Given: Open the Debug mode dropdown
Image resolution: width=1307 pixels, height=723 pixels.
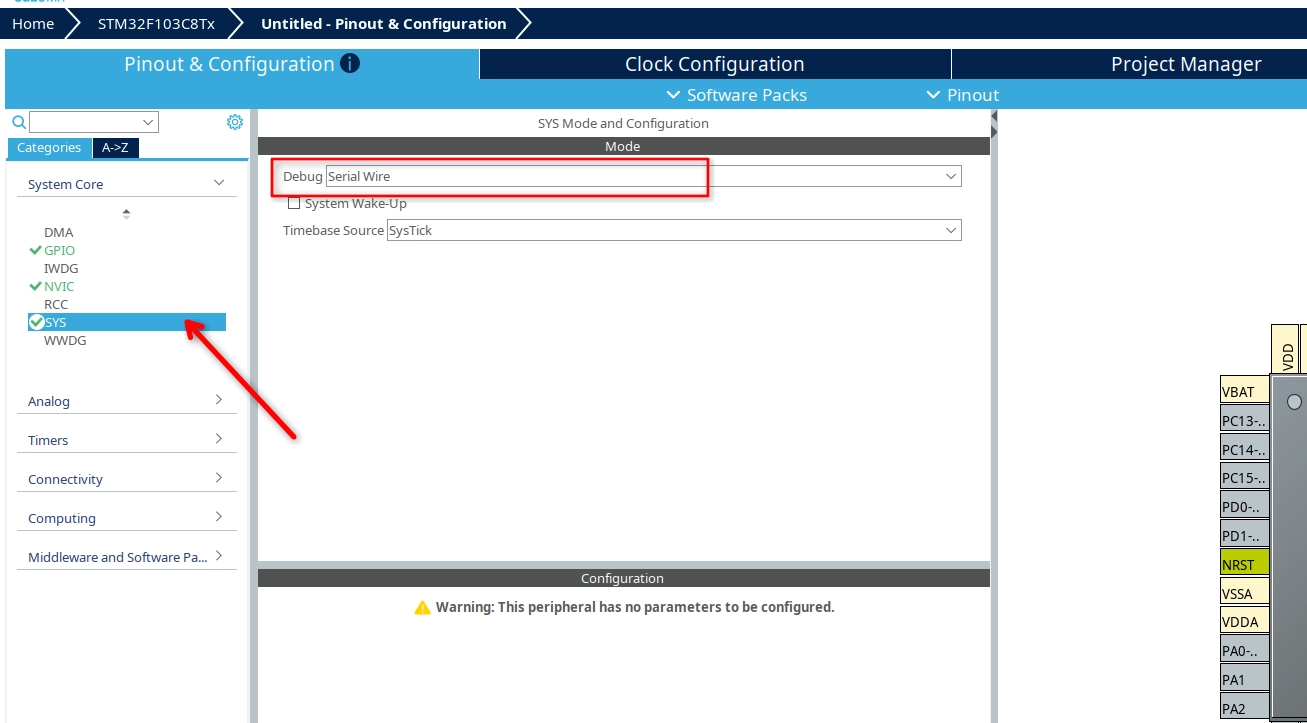Looking at the screenshot, I should (643, 176).
